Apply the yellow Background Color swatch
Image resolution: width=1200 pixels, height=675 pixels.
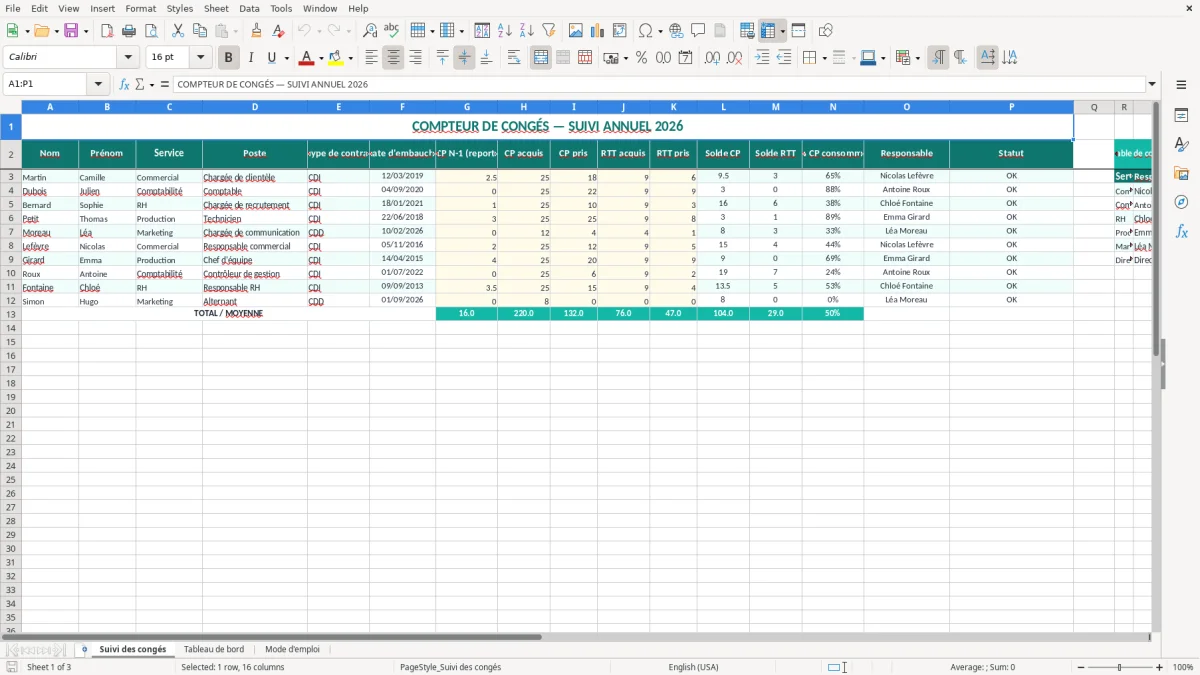click(x=336, y=58)
